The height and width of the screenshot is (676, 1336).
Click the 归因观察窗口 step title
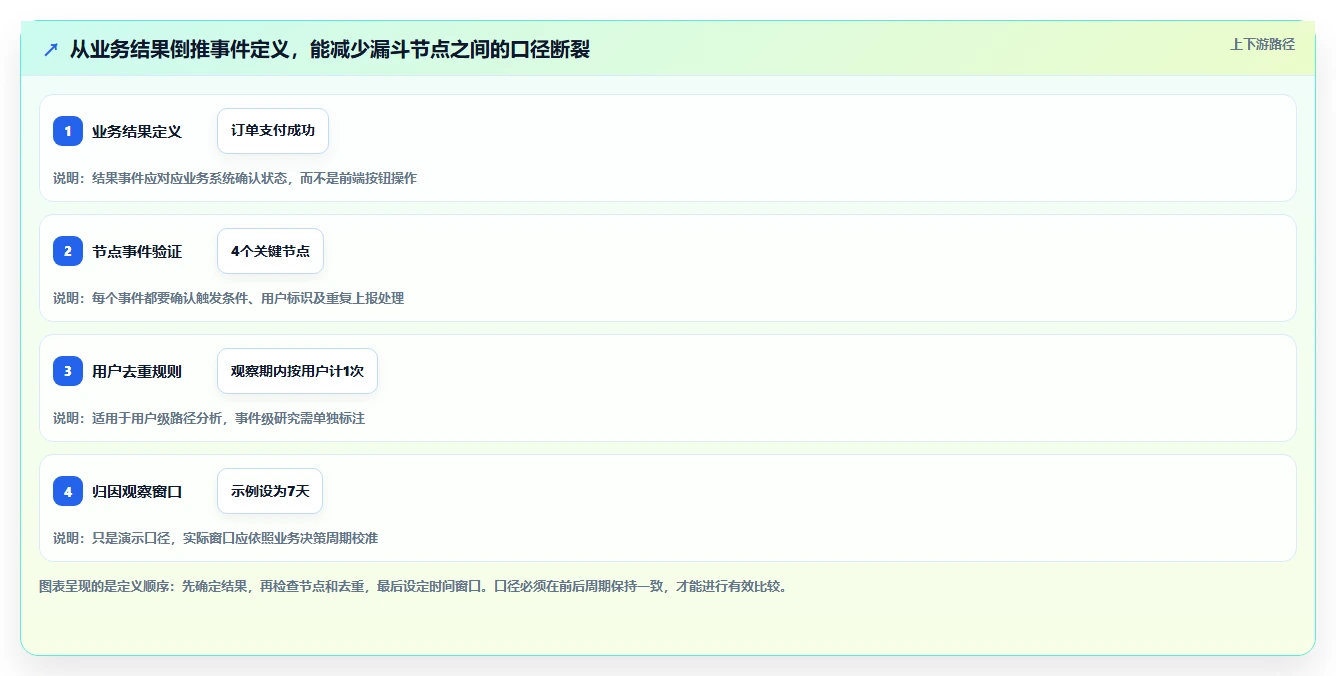[137, 491]
